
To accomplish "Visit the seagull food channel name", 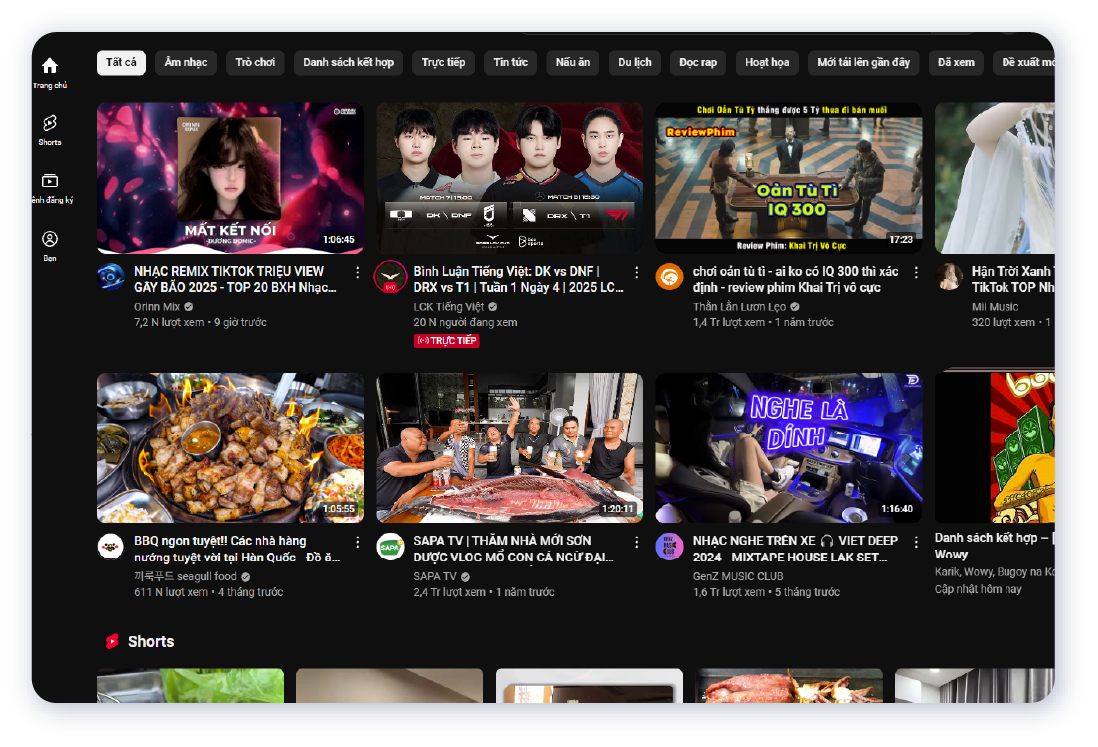I will (x=185, y=576).
